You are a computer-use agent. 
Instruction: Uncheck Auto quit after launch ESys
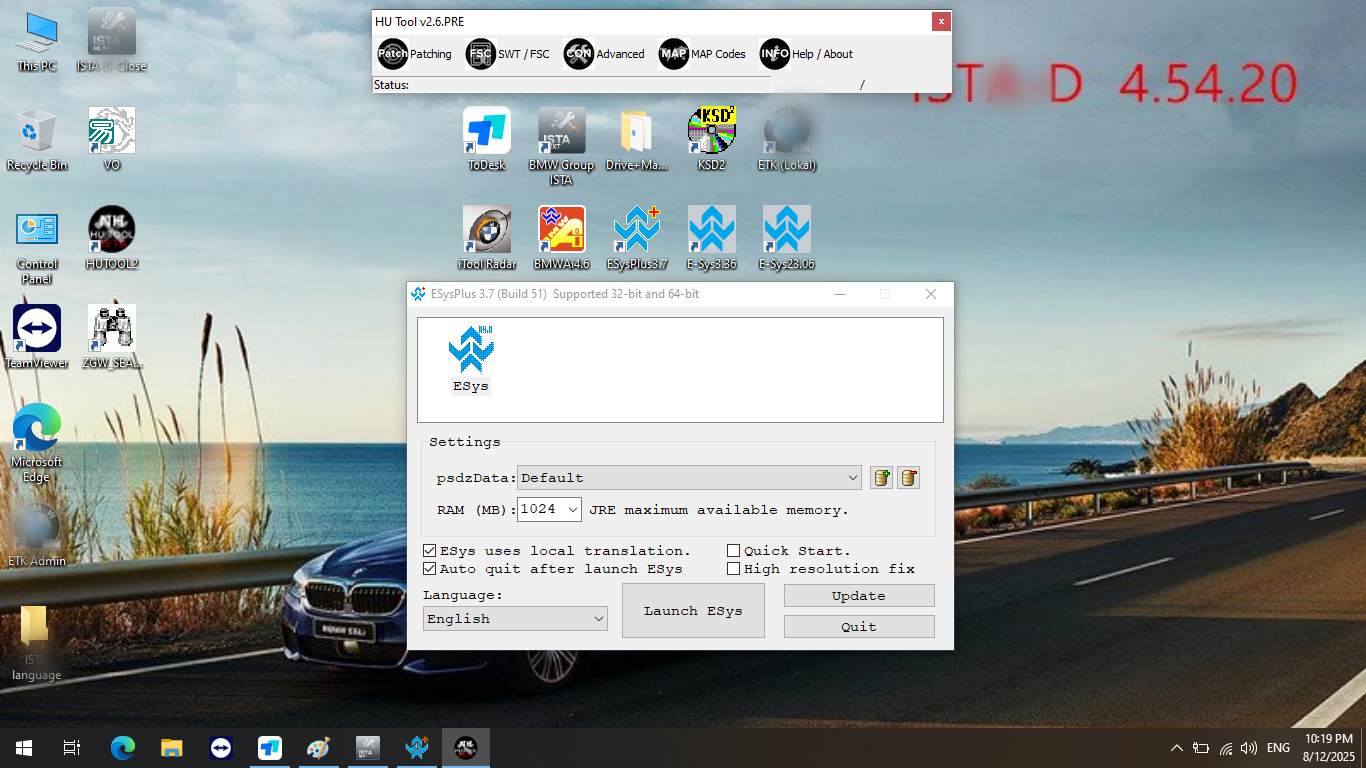coord(430,569)
